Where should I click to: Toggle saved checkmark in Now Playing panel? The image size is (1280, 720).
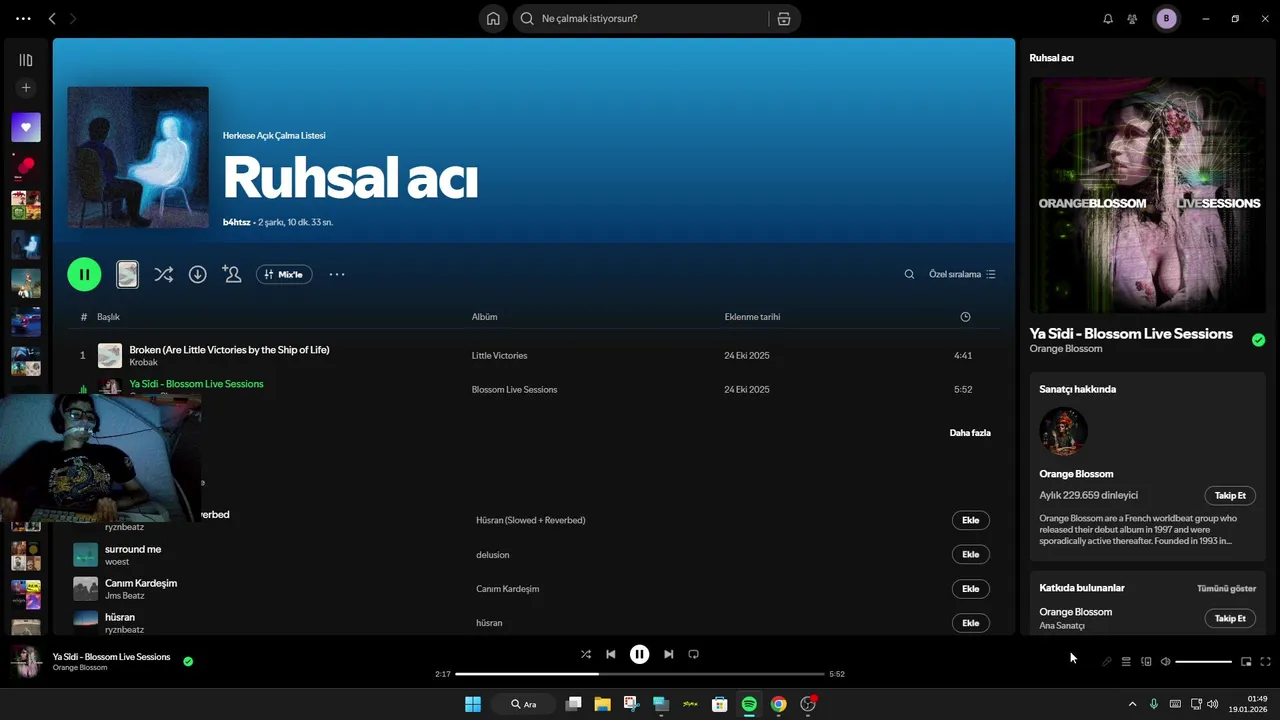pyautogui.click(x=1258, y=340)
